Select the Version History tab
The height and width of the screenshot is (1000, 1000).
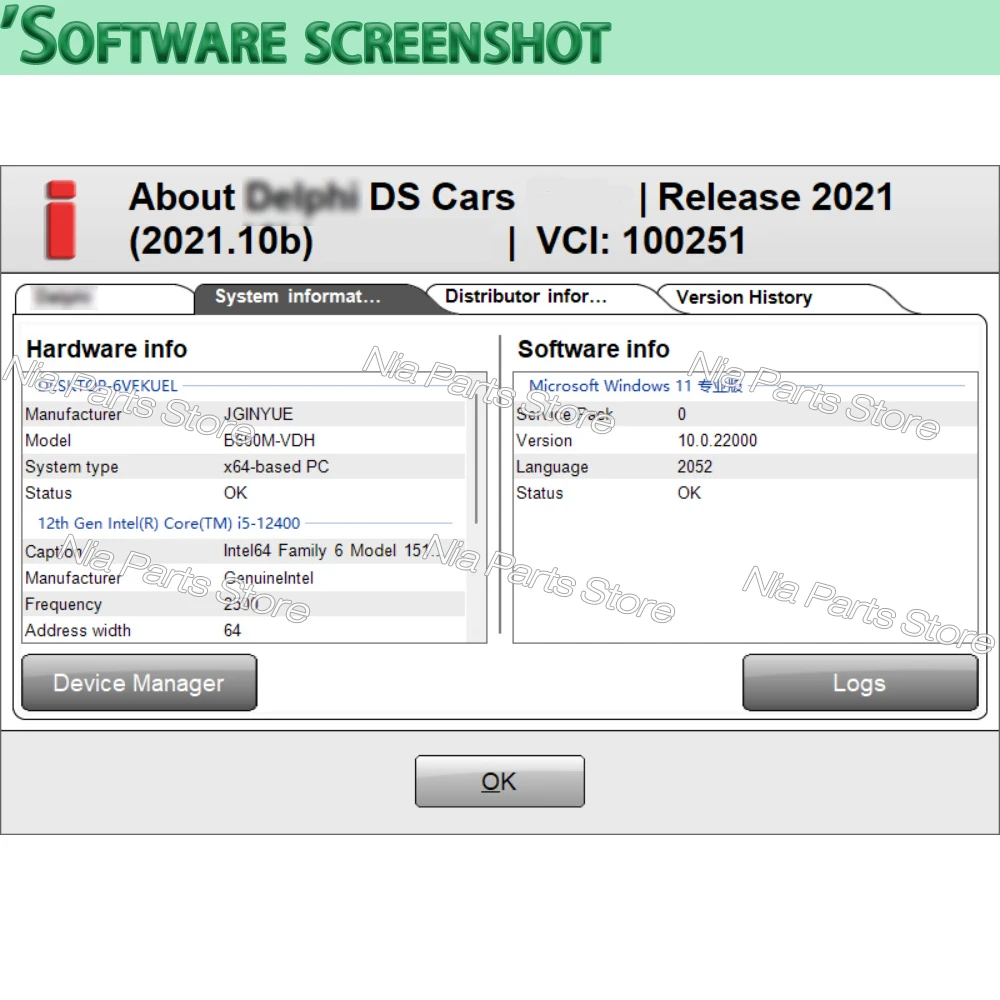[x=772, y=298]
